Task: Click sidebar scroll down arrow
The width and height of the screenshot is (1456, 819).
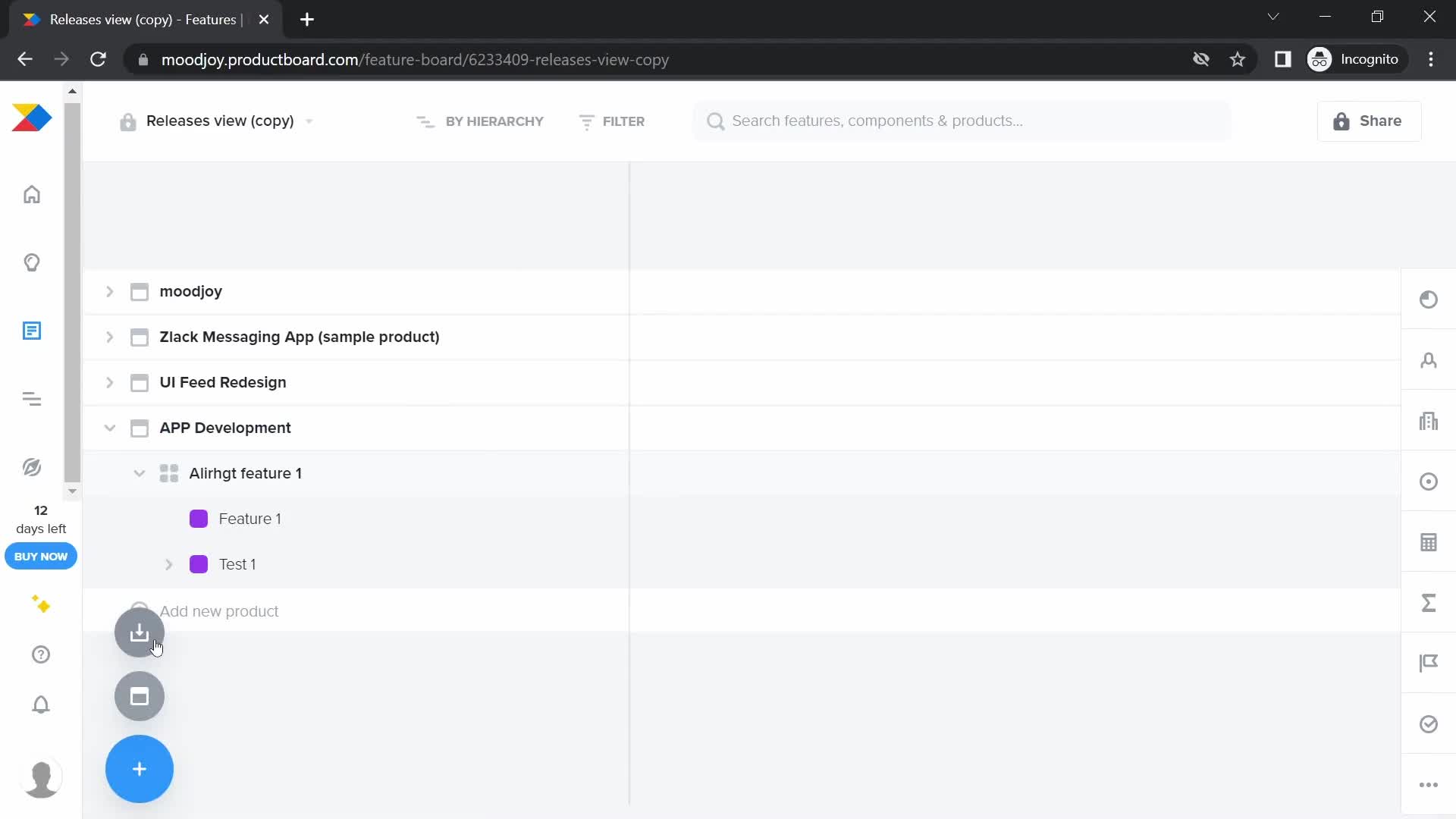Action: coord(72,491)
